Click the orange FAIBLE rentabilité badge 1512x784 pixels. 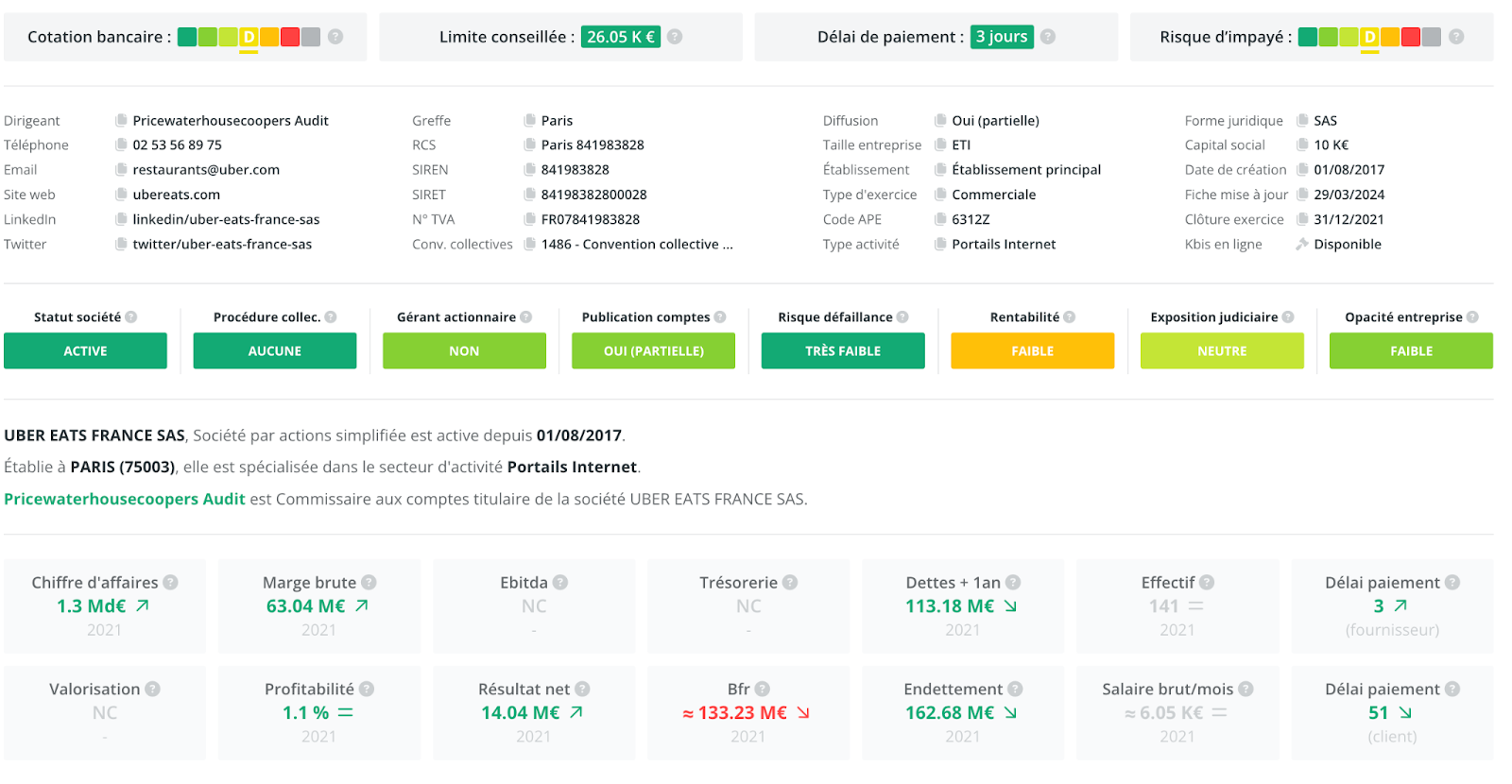click(x=1033, y=350)
